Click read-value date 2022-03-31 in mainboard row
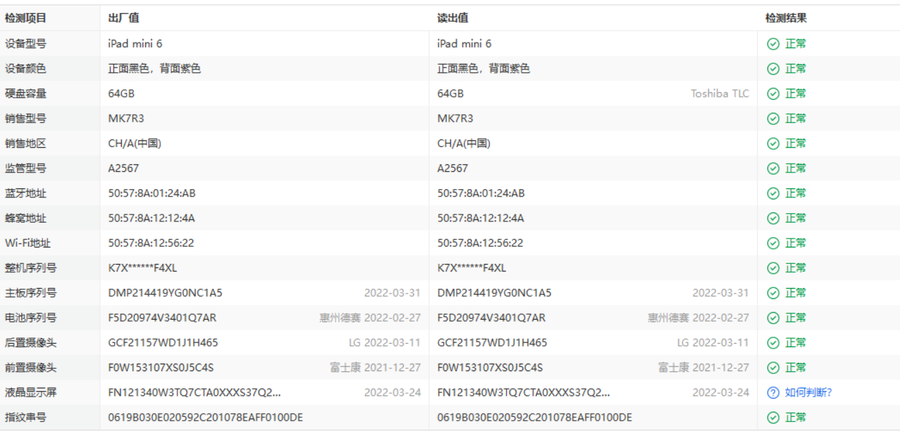 click(x=720, y=293)
